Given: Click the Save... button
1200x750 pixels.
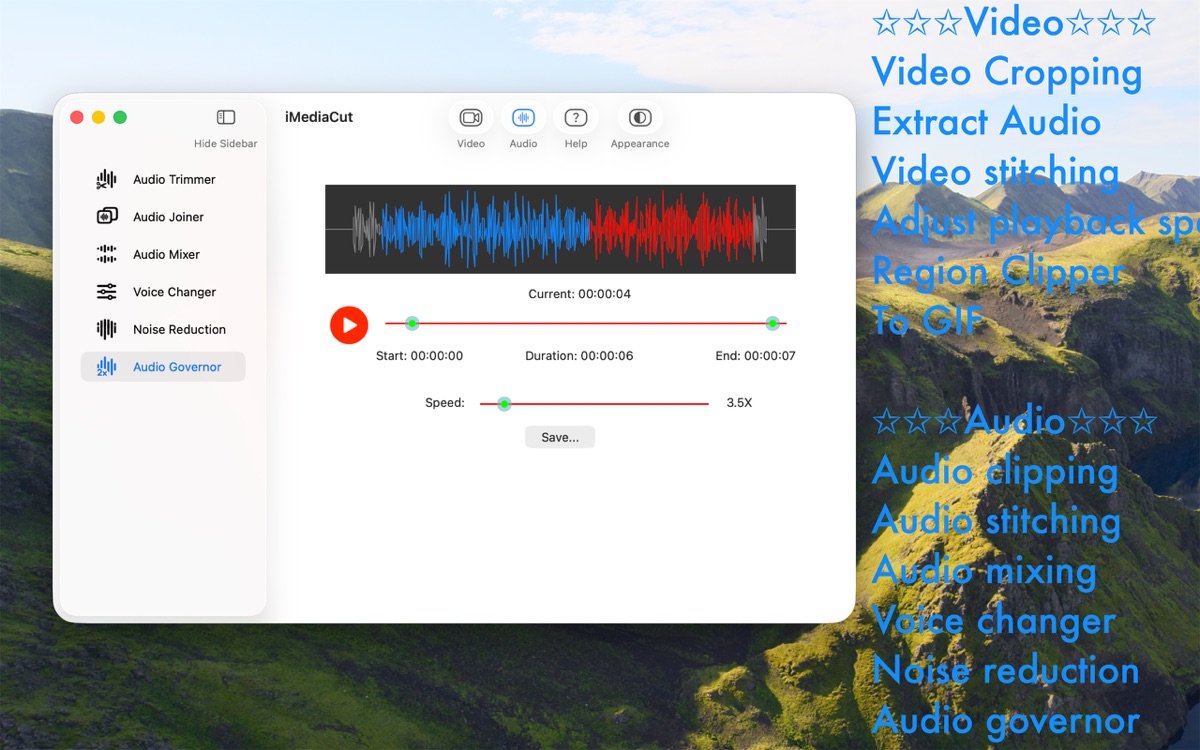Looking at the screenshot, I should [560, 437].
